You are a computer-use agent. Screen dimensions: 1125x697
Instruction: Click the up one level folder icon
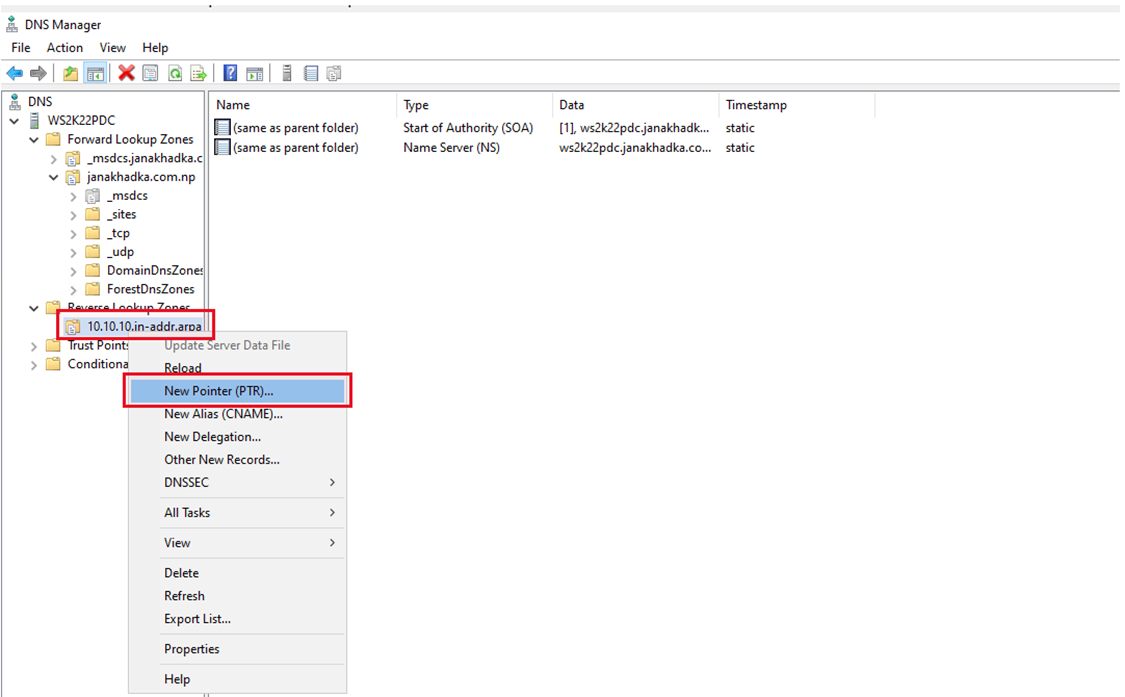pyautogui.click(x=68, y=72)
